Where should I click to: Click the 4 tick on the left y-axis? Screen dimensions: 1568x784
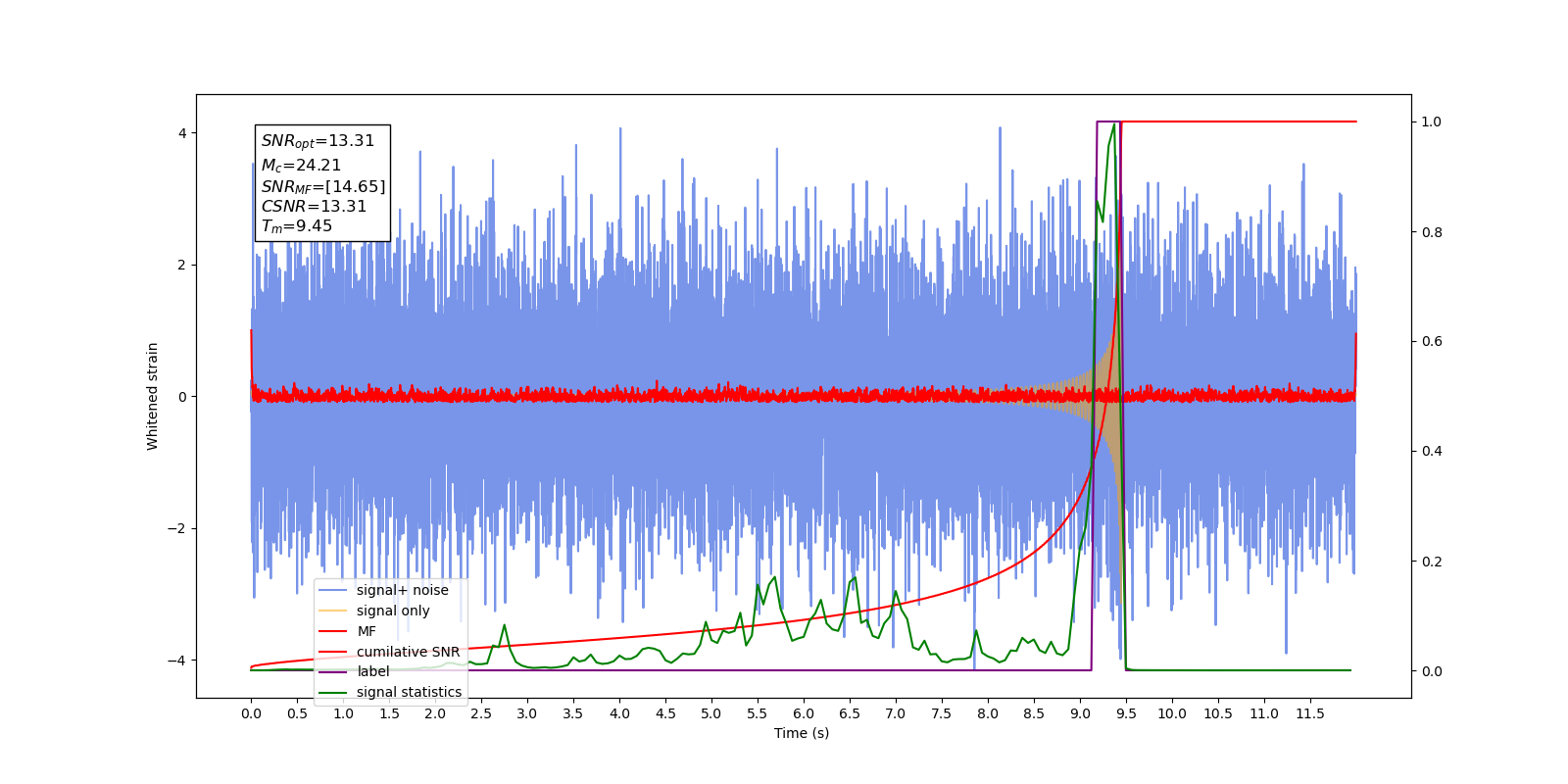182,133
